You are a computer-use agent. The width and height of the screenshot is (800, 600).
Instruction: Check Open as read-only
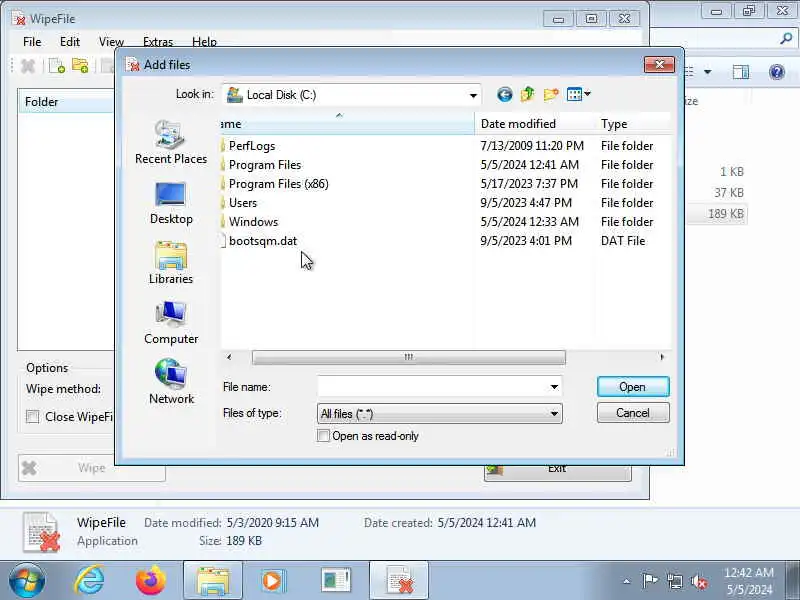click(x=323, y=436)
